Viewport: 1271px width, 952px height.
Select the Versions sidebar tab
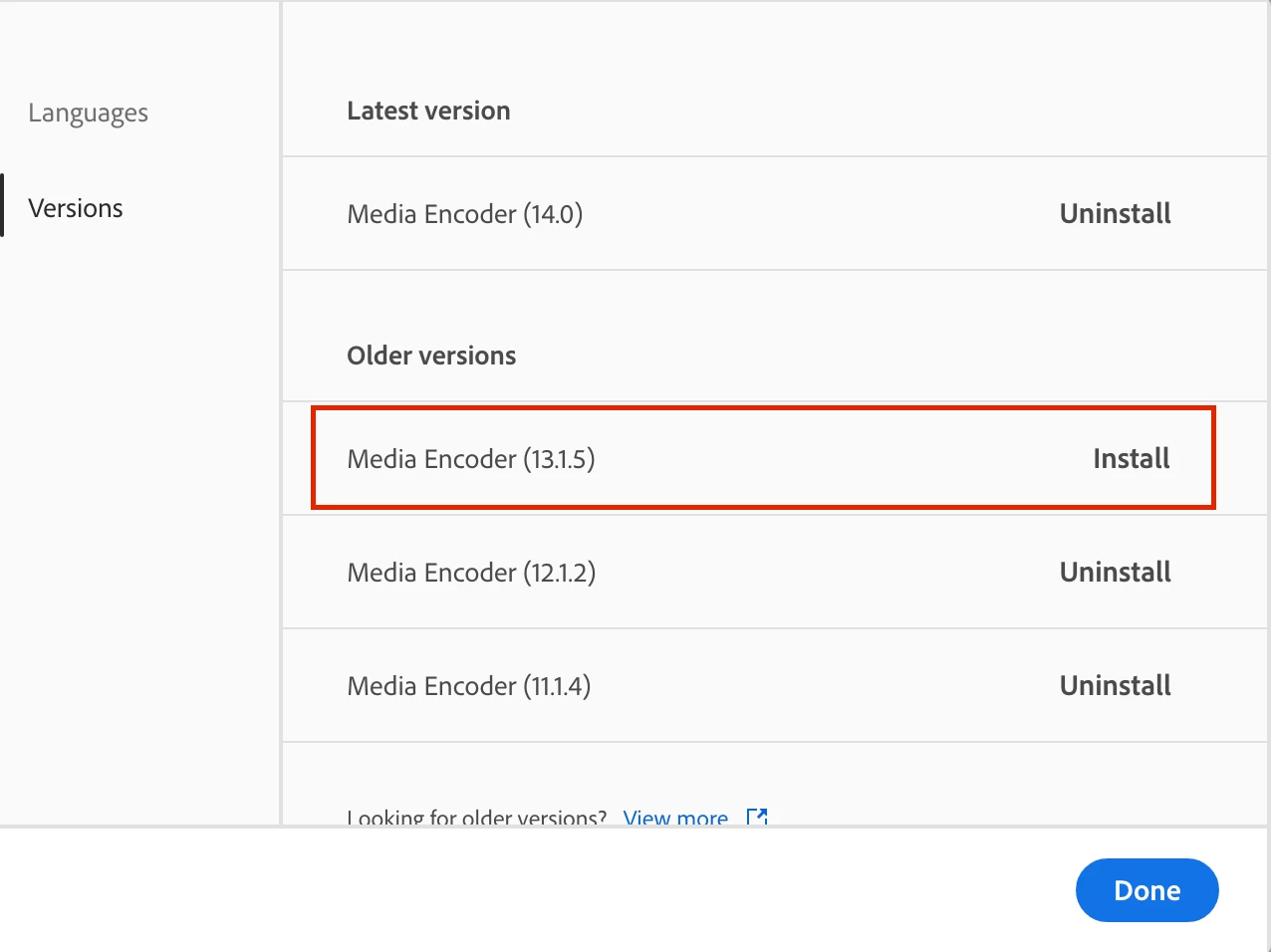pyautogui.click(x=76, y=208)
